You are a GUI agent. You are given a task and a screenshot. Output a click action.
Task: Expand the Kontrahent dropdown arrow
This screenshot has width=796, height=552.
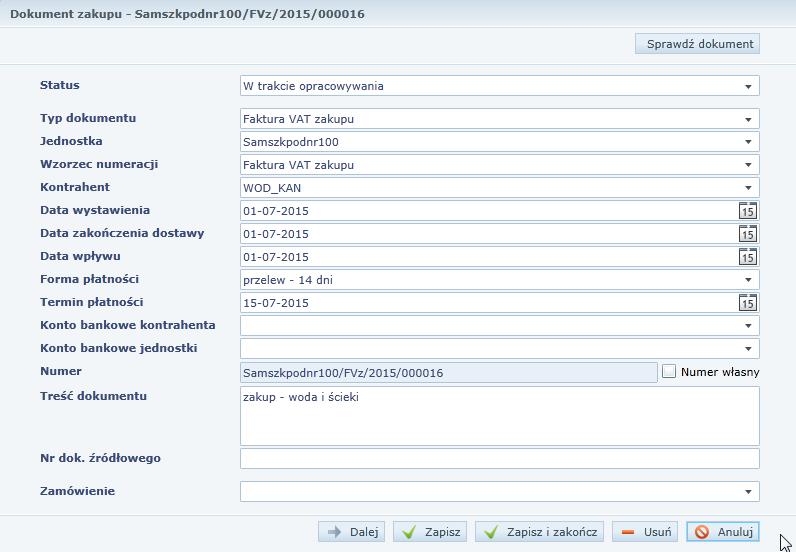click(x=748, y=188)
